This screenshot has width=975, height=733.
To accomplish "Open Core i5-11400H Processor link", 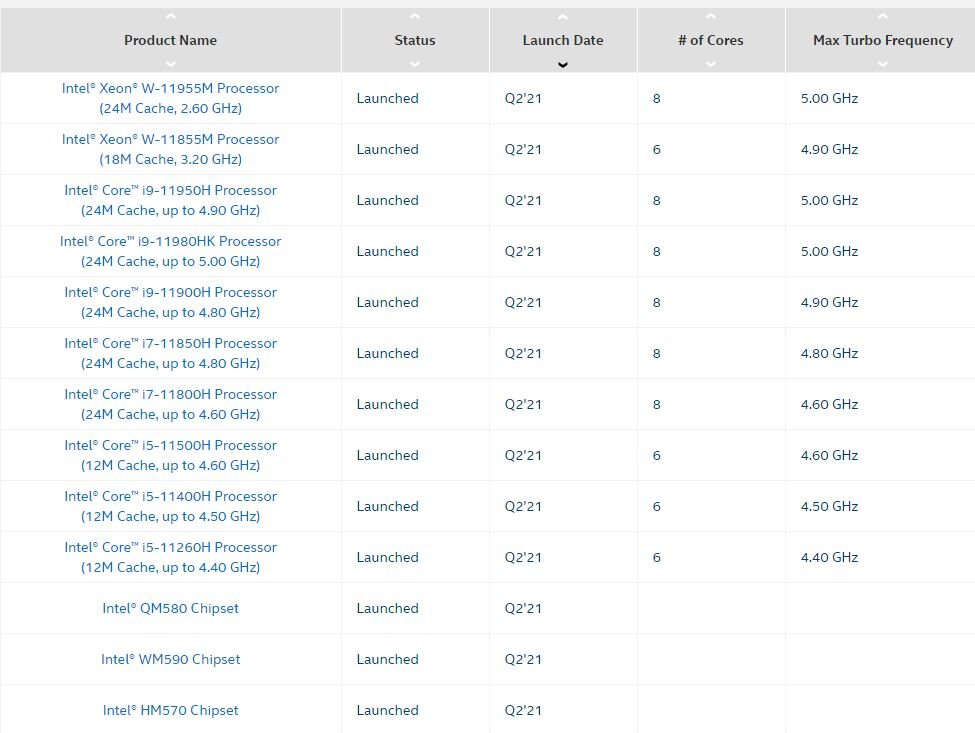I will (170, 506).
